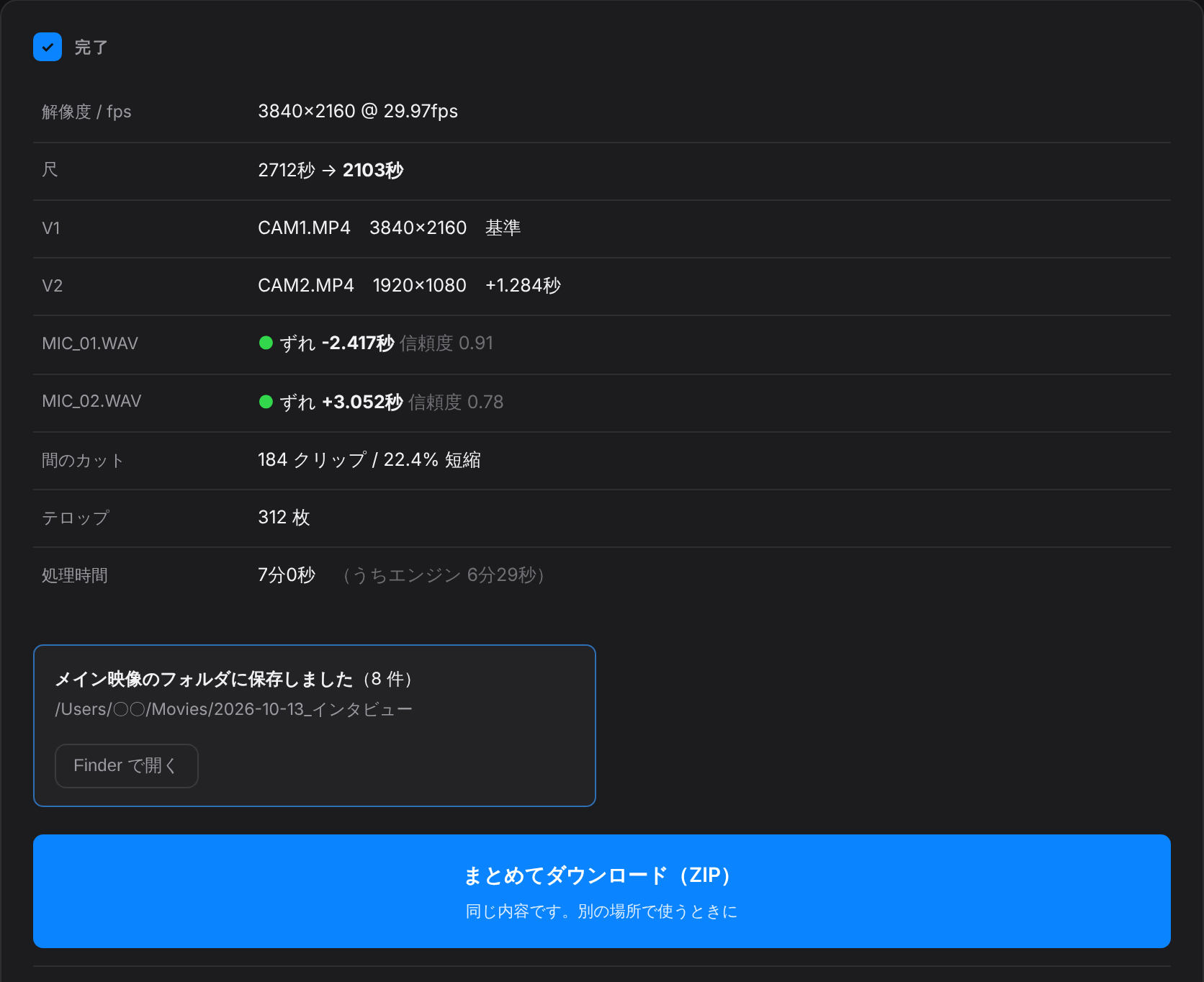Click the テロップ row label
Image resolution: width=1204 pixels, height=982 pixels.
coord(76,518)
